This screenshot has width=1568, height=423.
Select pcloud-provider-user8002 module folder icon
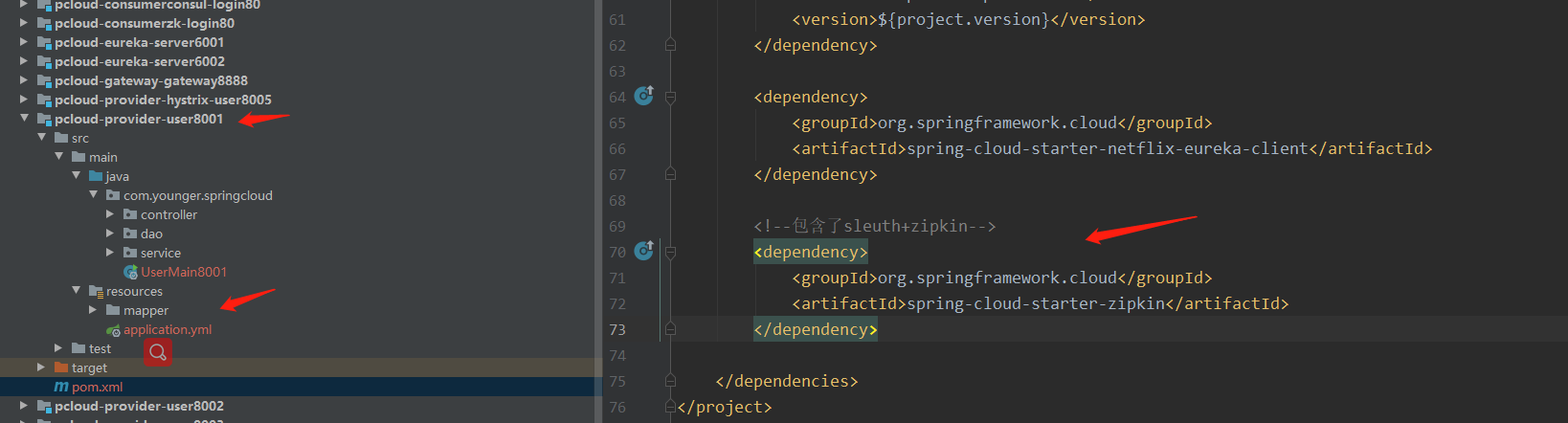coord(44,406)
